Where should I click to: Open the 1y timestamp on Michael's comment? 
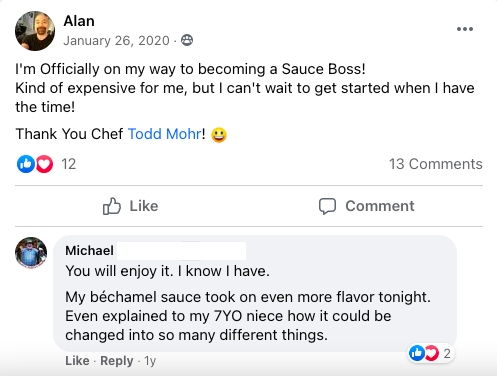point(150,361)
